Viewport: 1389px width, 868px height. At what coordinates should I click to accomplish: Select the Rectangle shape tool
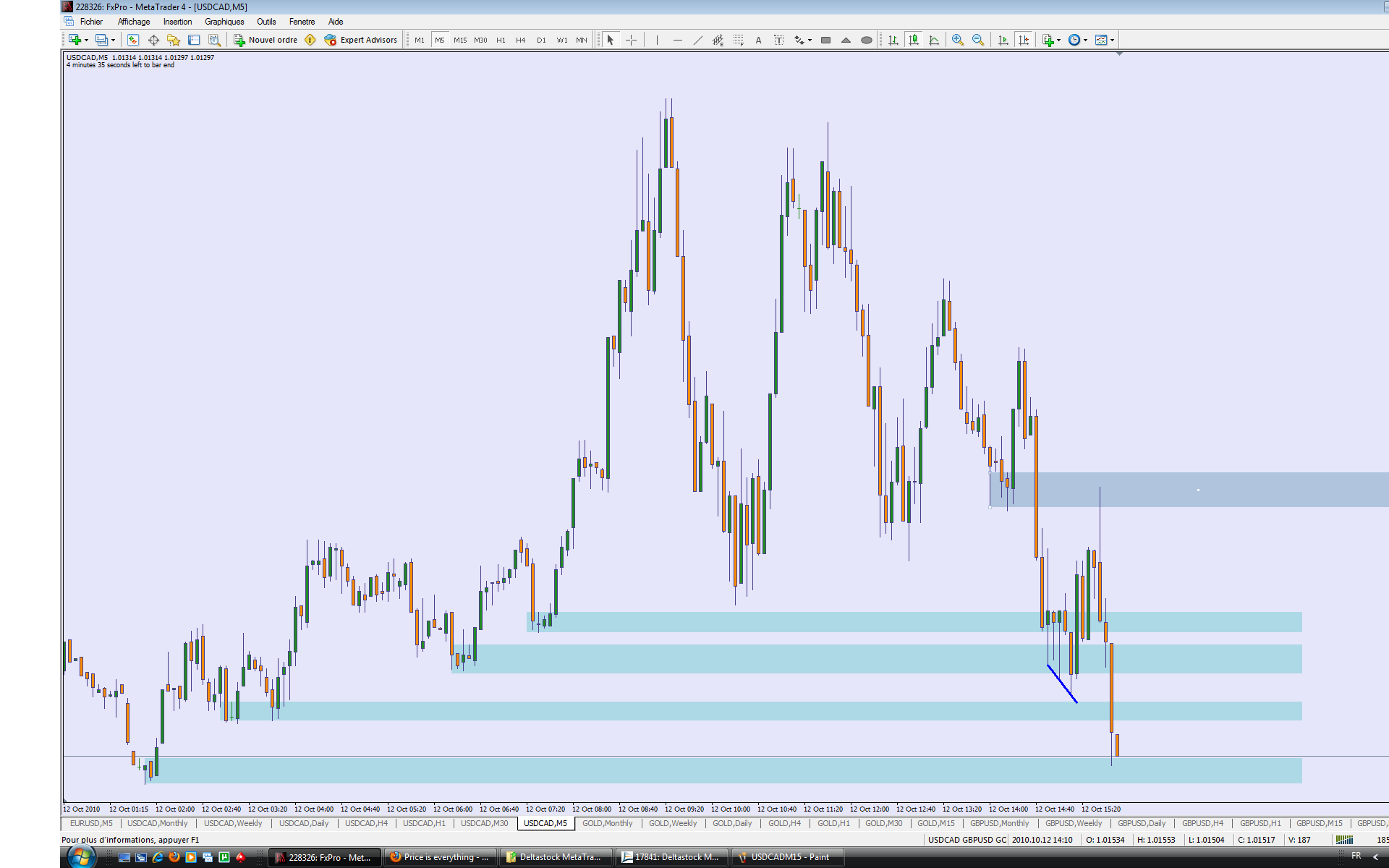click(x=825, y=40)
